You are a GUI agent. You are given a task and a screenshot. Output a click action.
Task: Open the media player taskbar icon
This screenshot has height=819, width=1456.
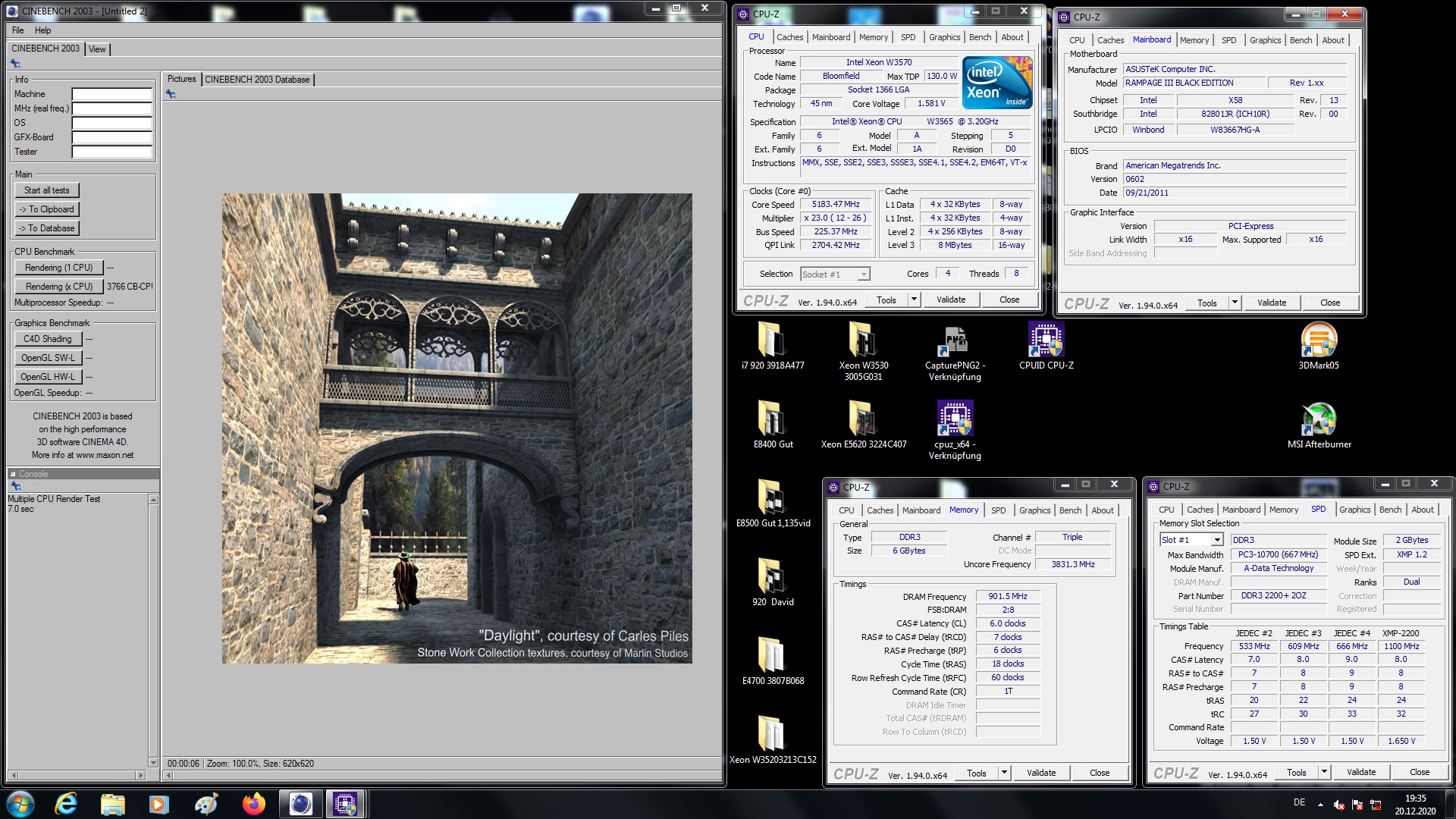158,804
